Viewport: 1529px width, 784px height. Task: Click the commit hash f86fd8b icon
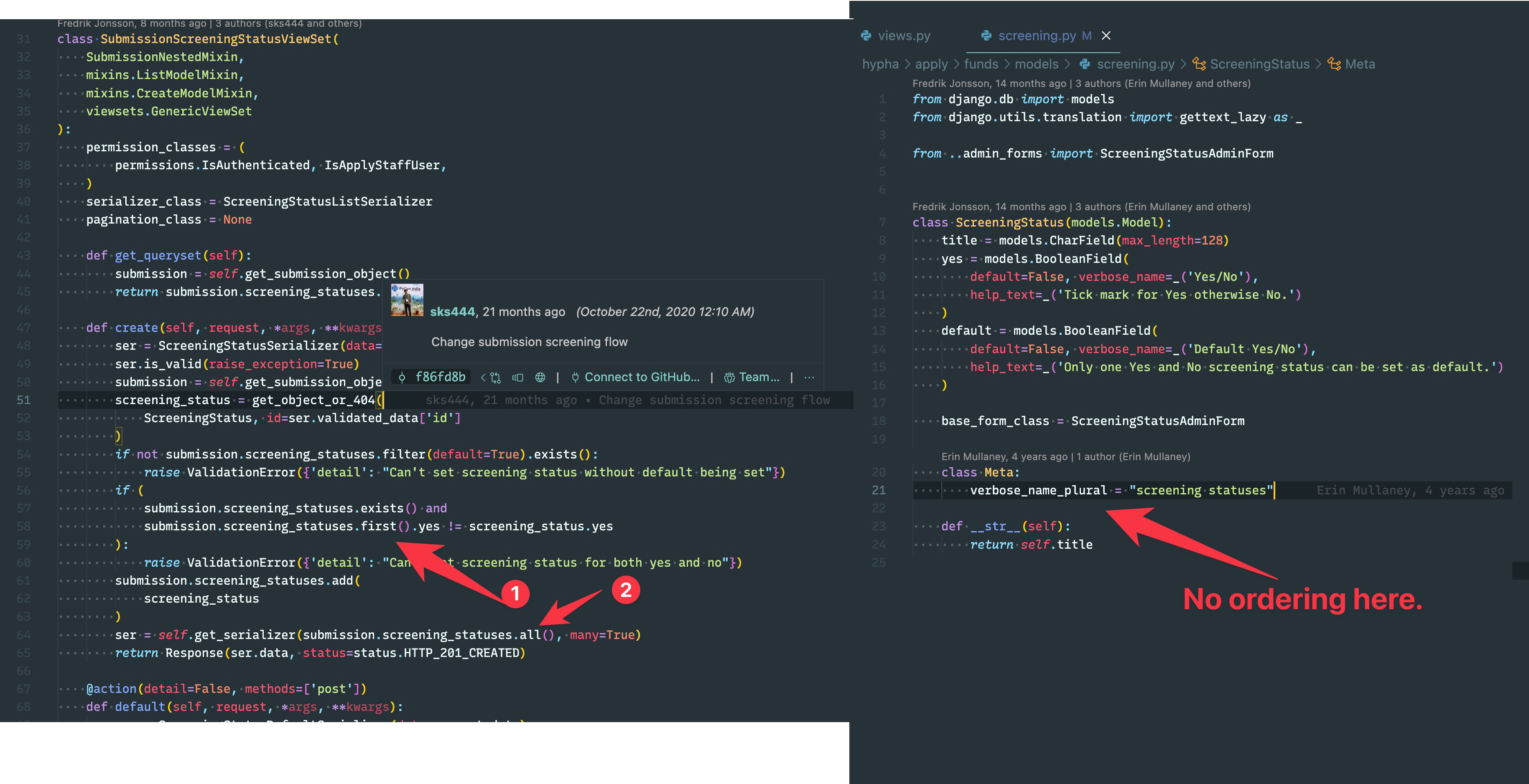coord(403,377)
